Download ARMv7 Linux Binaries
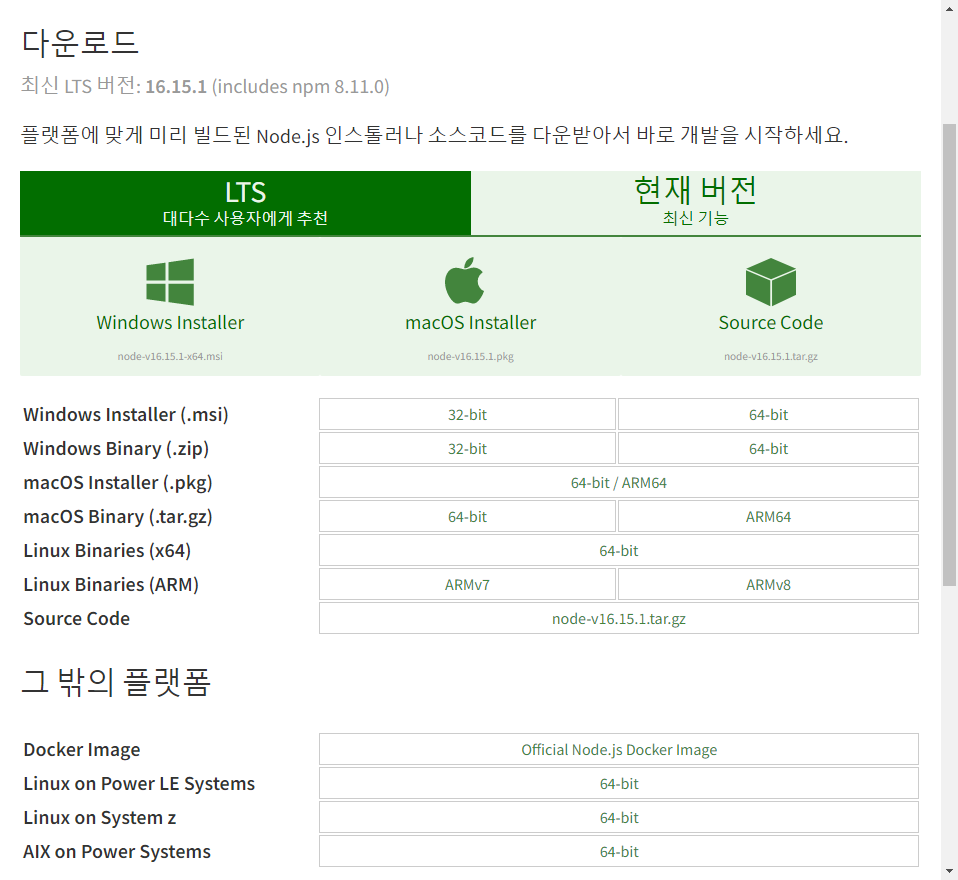 click(x=467, y=585)
